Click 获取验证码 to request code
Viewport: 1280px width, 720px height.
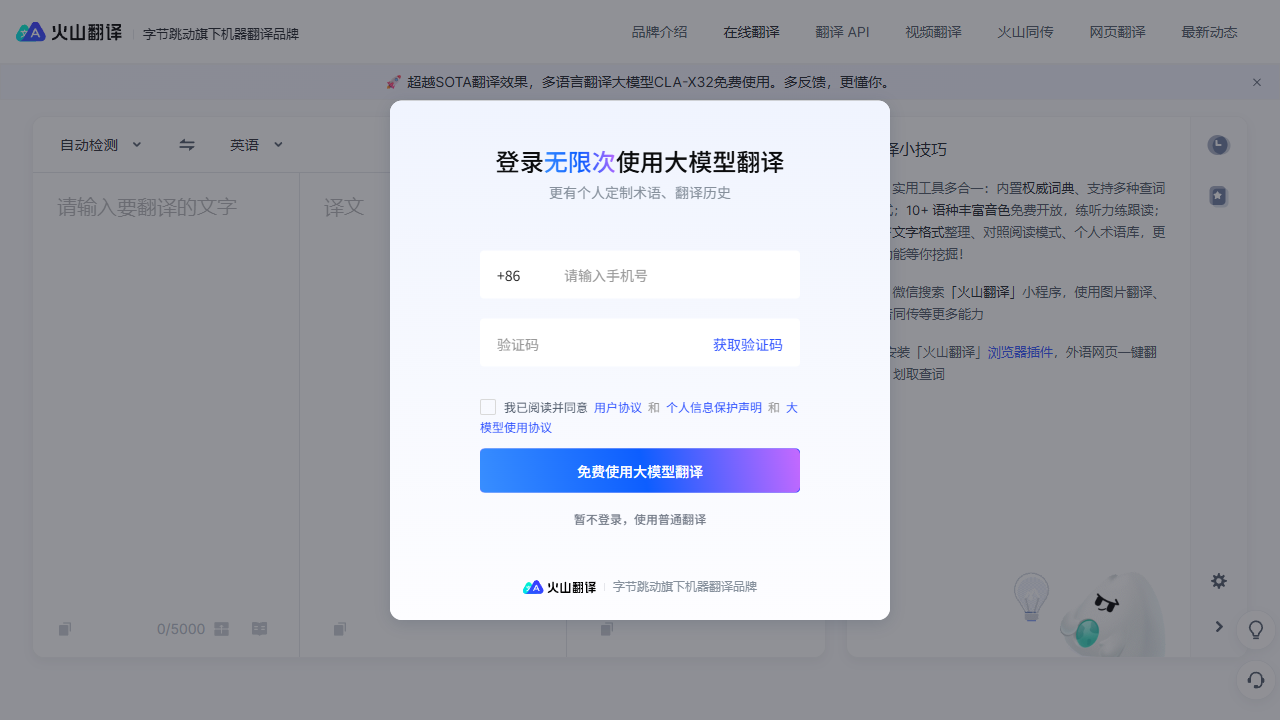point(747,345)
